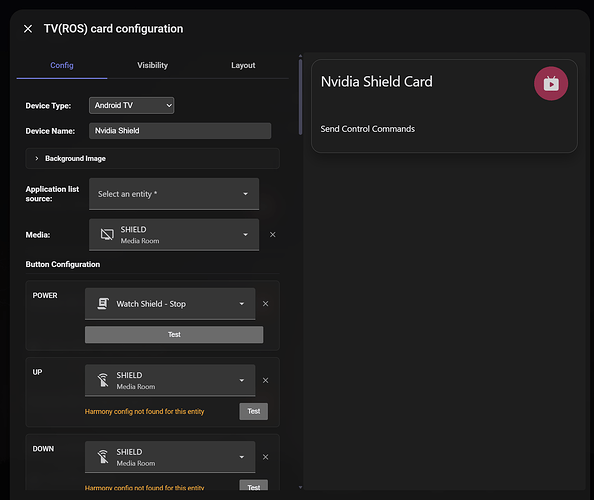
Task: Open the Layout tab
Action: [243, 65]
